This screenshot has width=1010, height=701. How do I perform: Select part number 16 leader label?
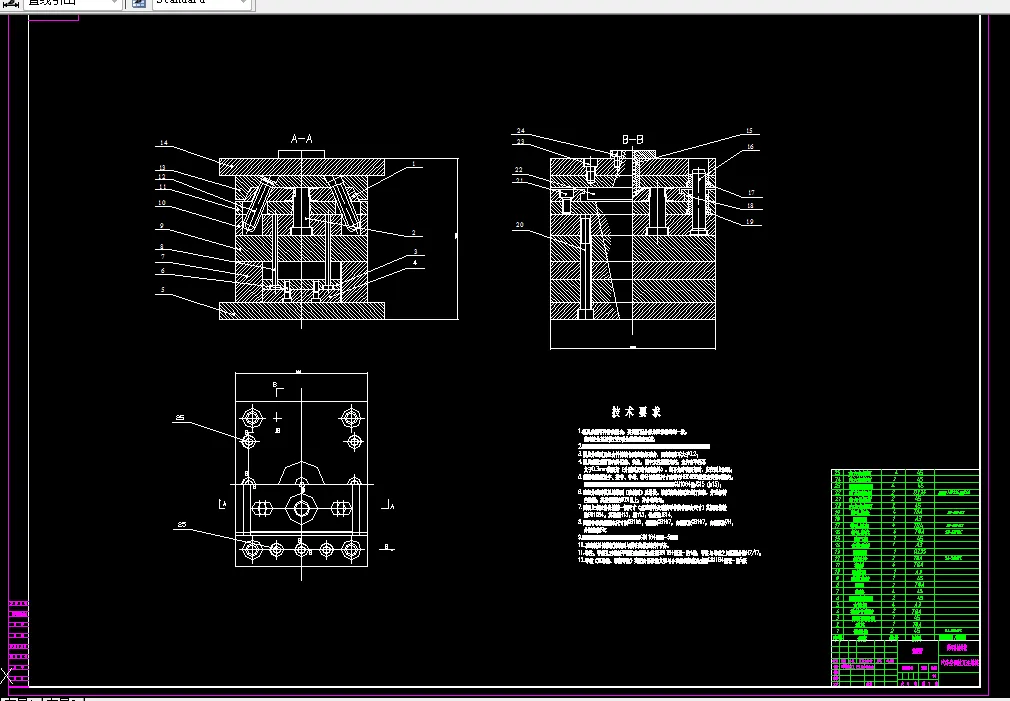pyautogui.click(x=750, y=147)
